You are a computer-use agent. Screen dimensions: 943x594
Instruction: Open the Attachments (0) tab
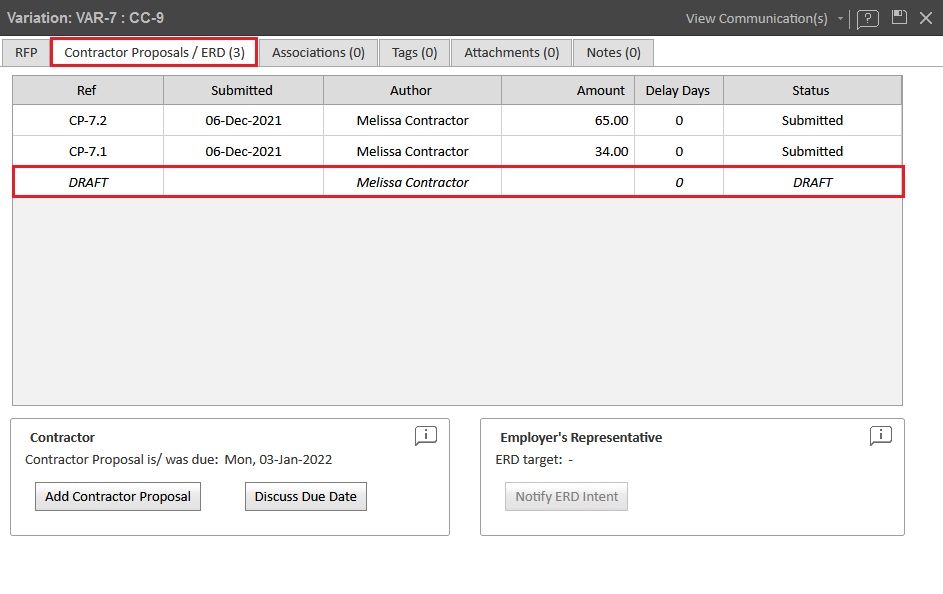(x=511, y=52)
